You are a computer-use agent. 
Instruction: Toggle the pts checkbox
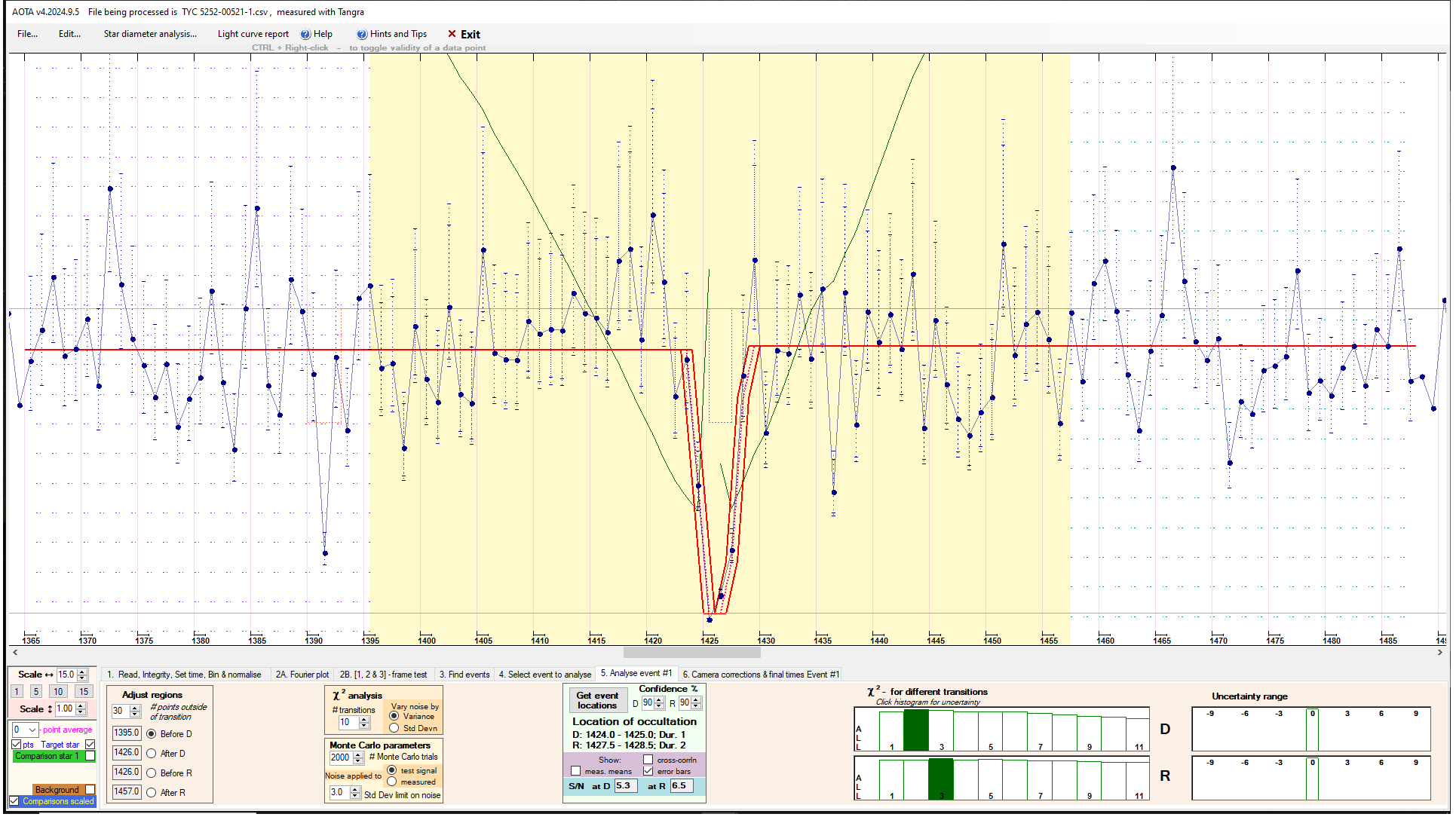tap(17, 745)
